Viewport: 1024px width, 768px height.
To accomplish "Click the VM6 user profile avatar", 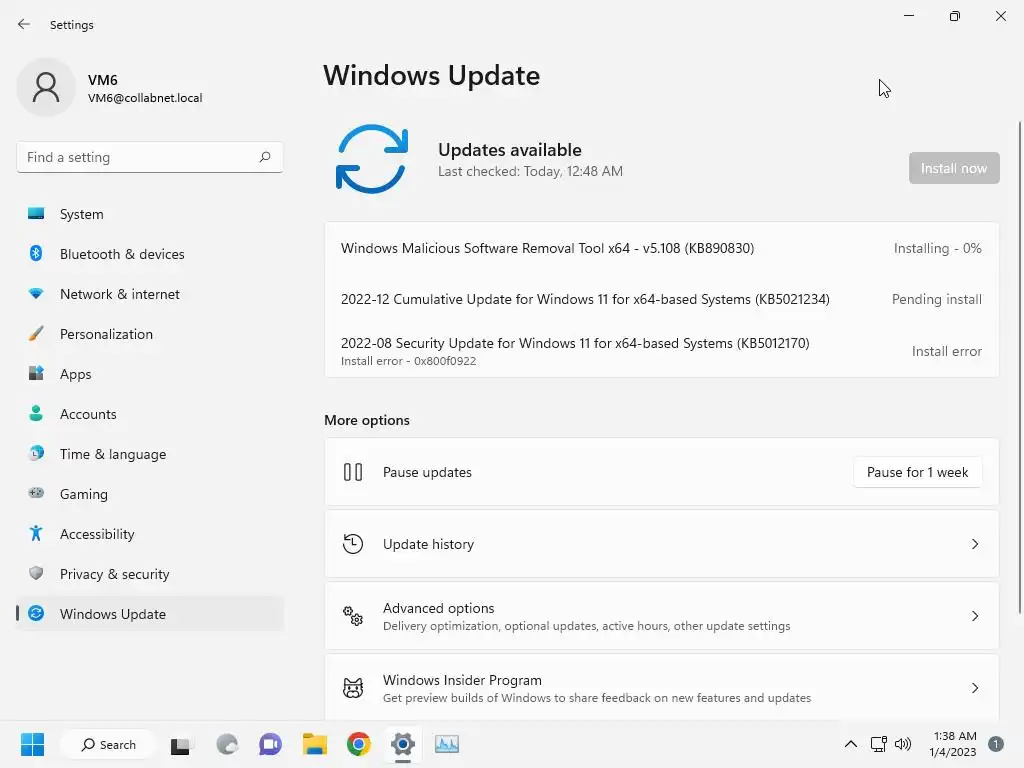I will tap(46, 87).
